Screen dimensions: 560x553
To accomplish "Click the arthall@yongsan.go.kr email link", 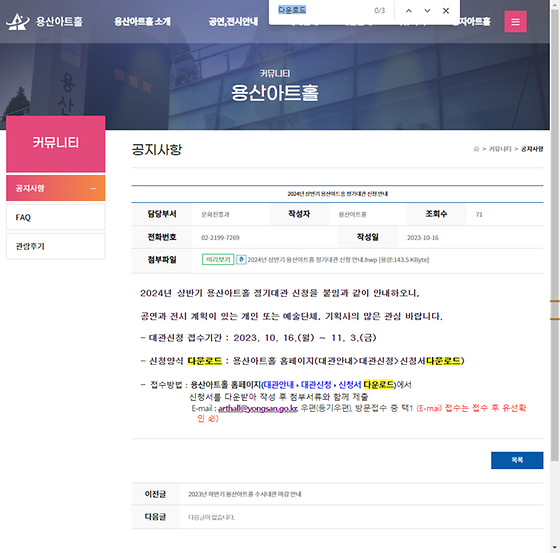I will 258,408.
